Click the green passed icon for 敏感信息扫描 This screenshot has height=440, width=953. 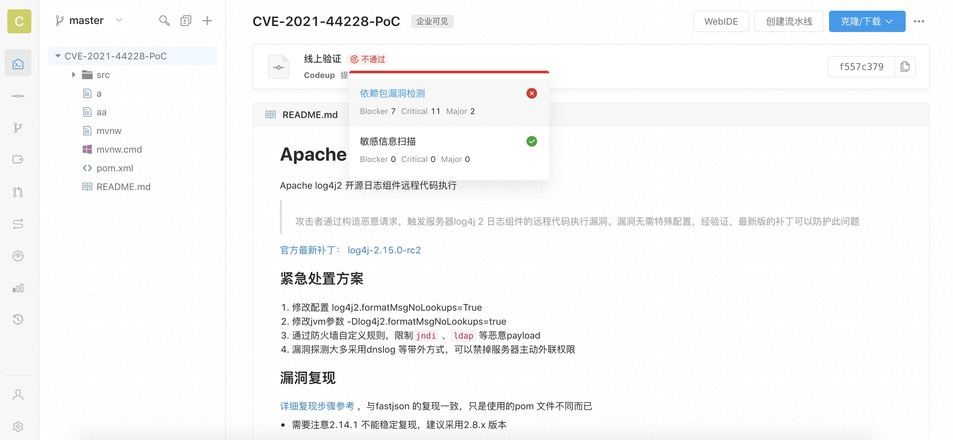click(532, 141)
